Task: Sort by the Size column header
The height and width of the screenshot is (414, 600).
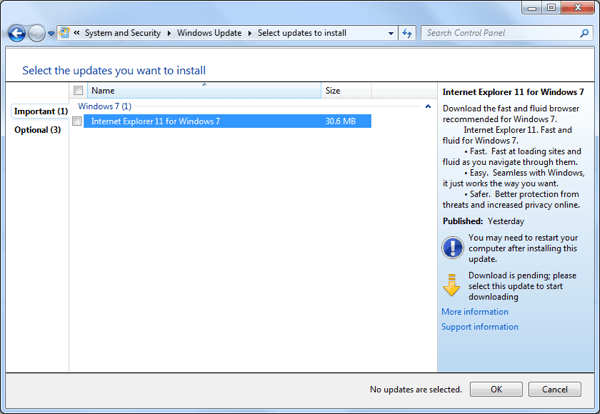Action: tap(346, 91)
